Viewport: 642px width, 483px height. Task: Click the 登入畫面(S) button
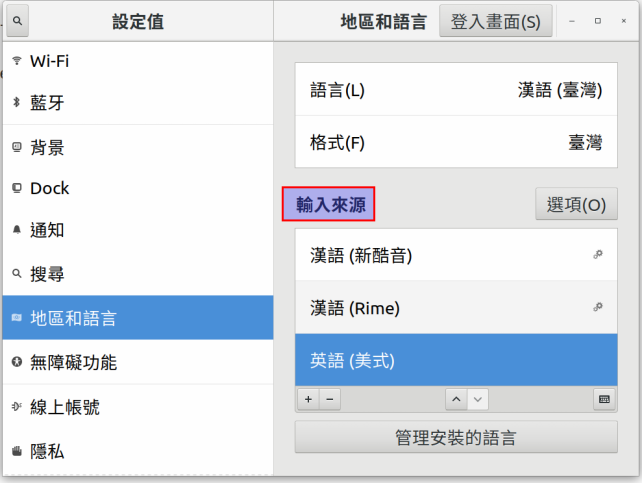coord(495,21)
